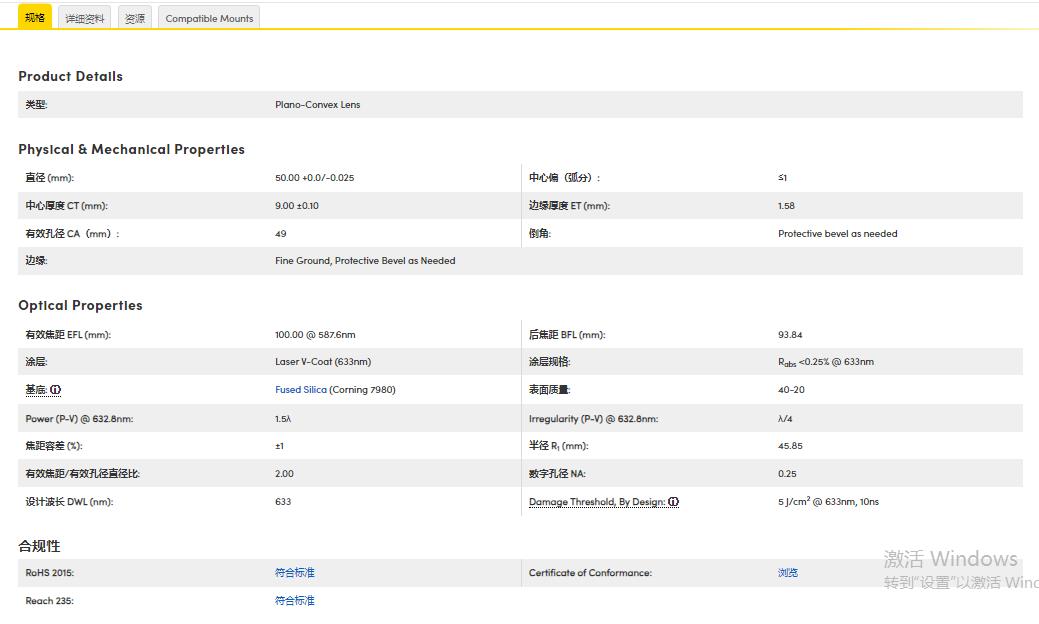Click the info icon beside Damage Threshold
The width and height of the screenshot is (1039, 624).
coord(673,502)
